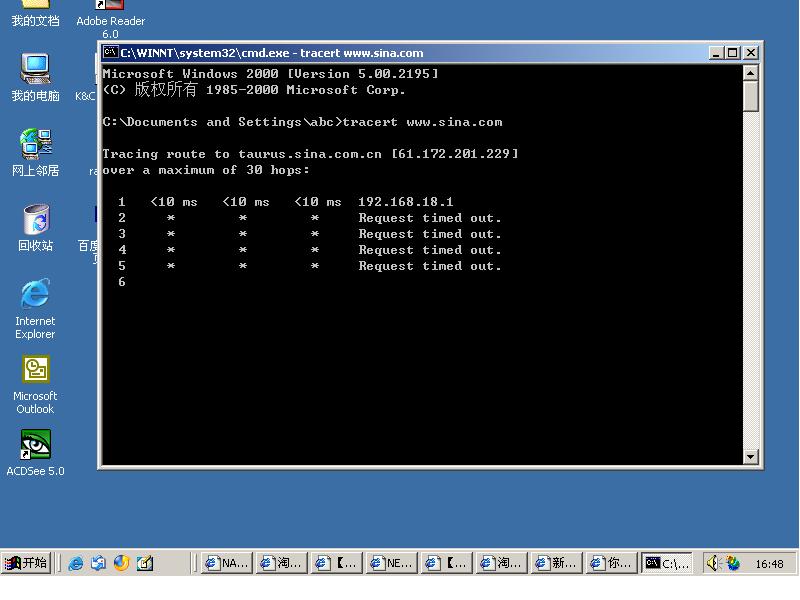Screen dimensions: 800x600
Task: Close the cmd.exe tracert window
Action: [x=751, y=53]
